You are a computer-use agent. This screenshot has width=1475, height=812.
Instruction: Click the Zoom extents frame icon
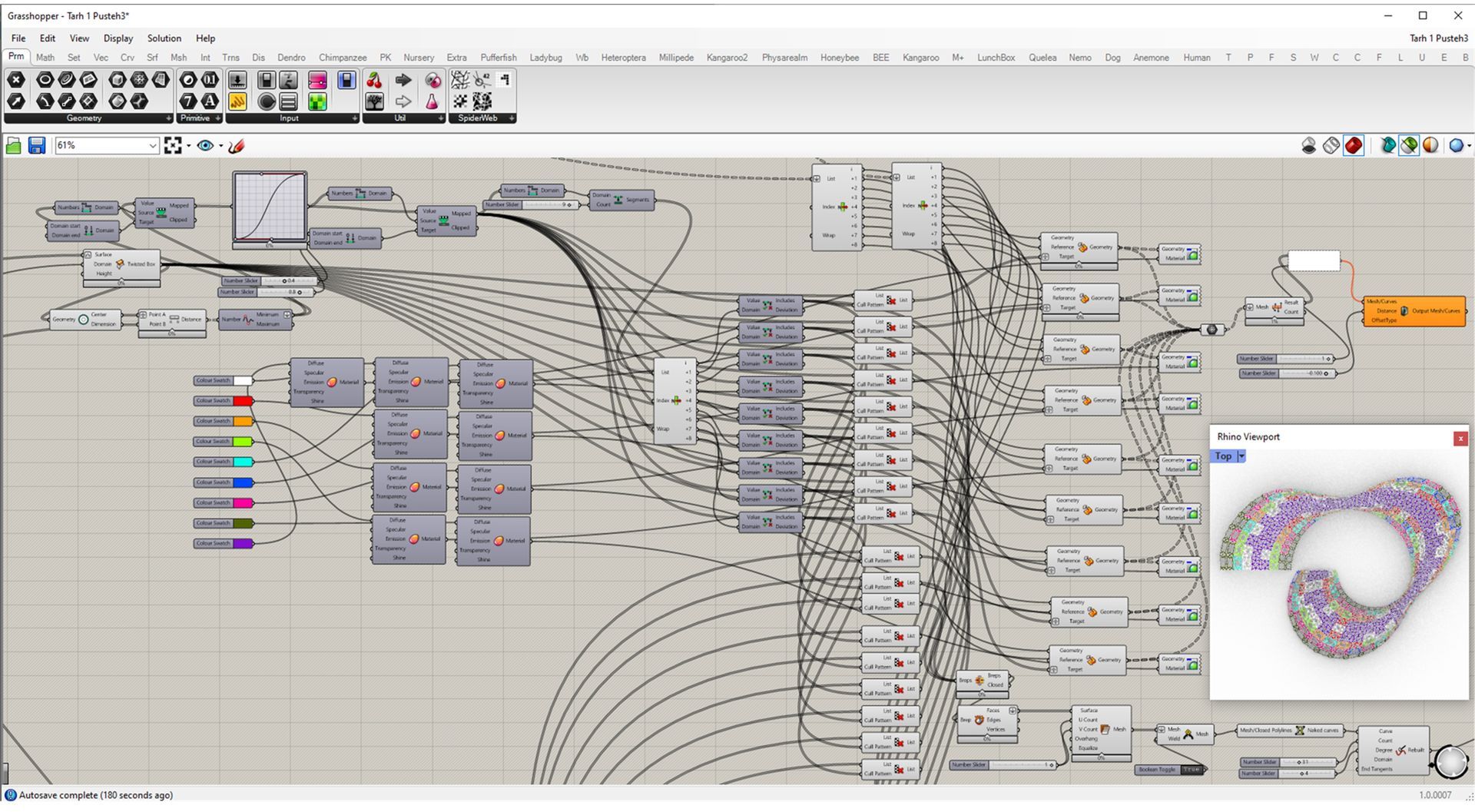click(x=173, y=145)
